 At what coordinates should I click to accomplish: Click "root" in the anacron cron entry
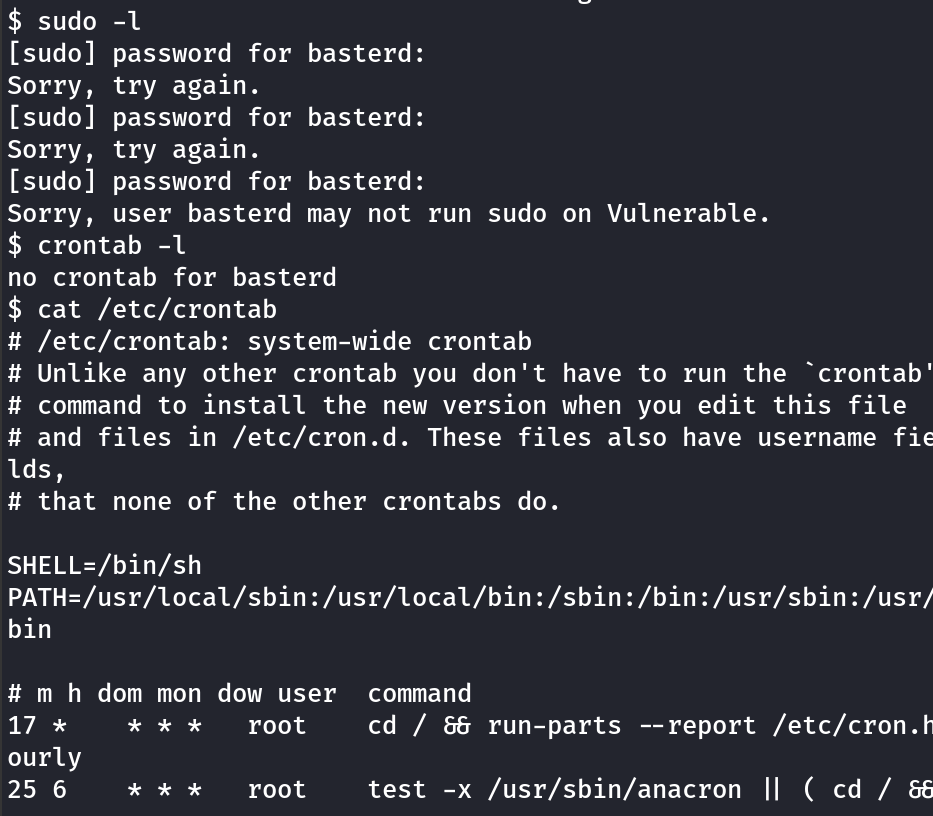(277, 789)
